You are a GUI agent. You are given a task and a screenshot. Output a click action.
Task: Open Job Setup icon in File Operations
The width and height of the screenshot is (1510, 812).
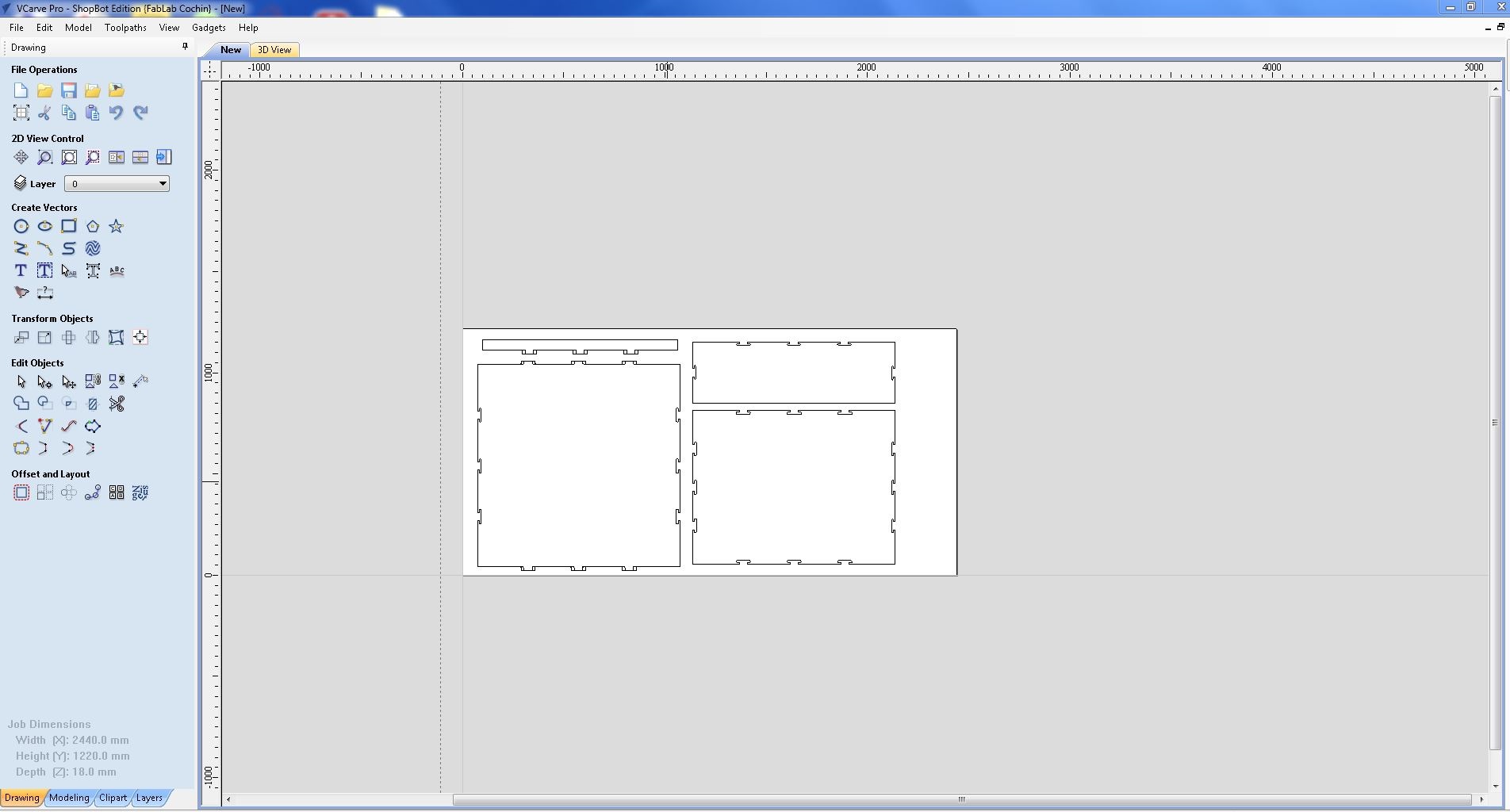(x=21, y=113)
